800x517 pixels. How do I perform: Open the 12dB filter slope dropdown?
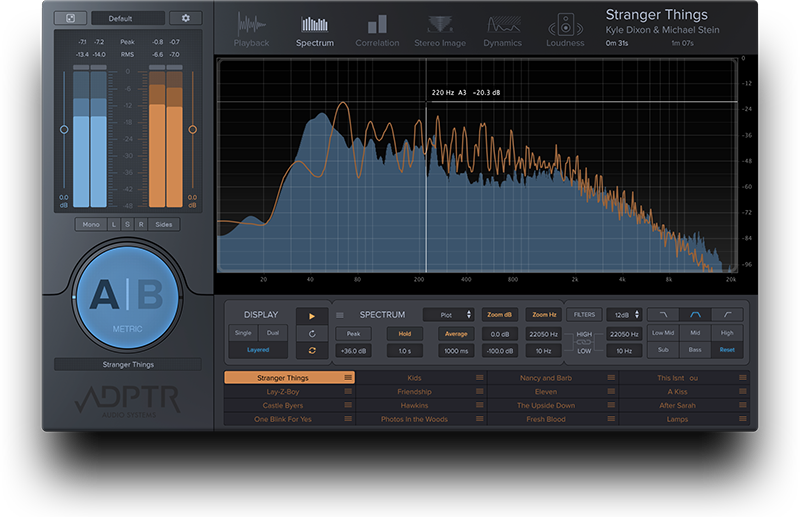(x=622, y=315)
